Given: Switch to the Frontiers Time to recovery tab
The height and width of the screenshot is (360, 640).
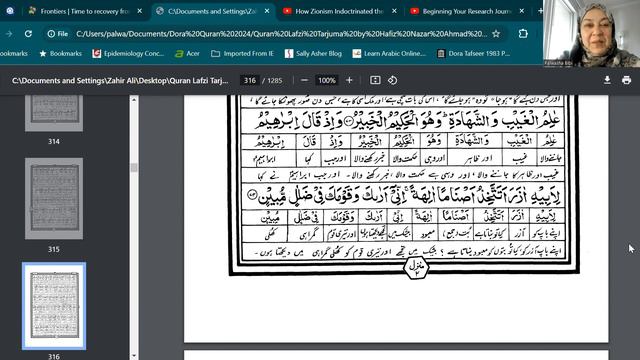Looking at the screenshot, I should (x=84, y=11).
